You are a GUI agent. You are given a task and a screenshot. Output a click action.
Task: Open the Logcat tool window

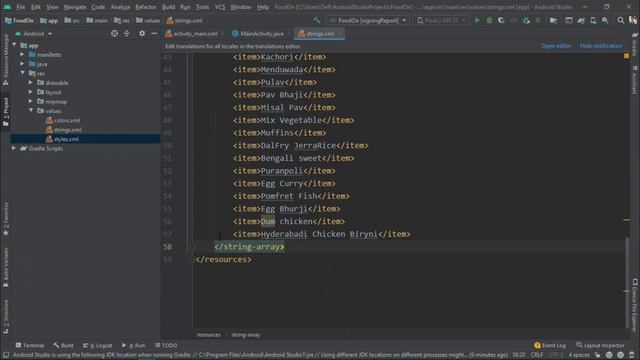(98, 345)
